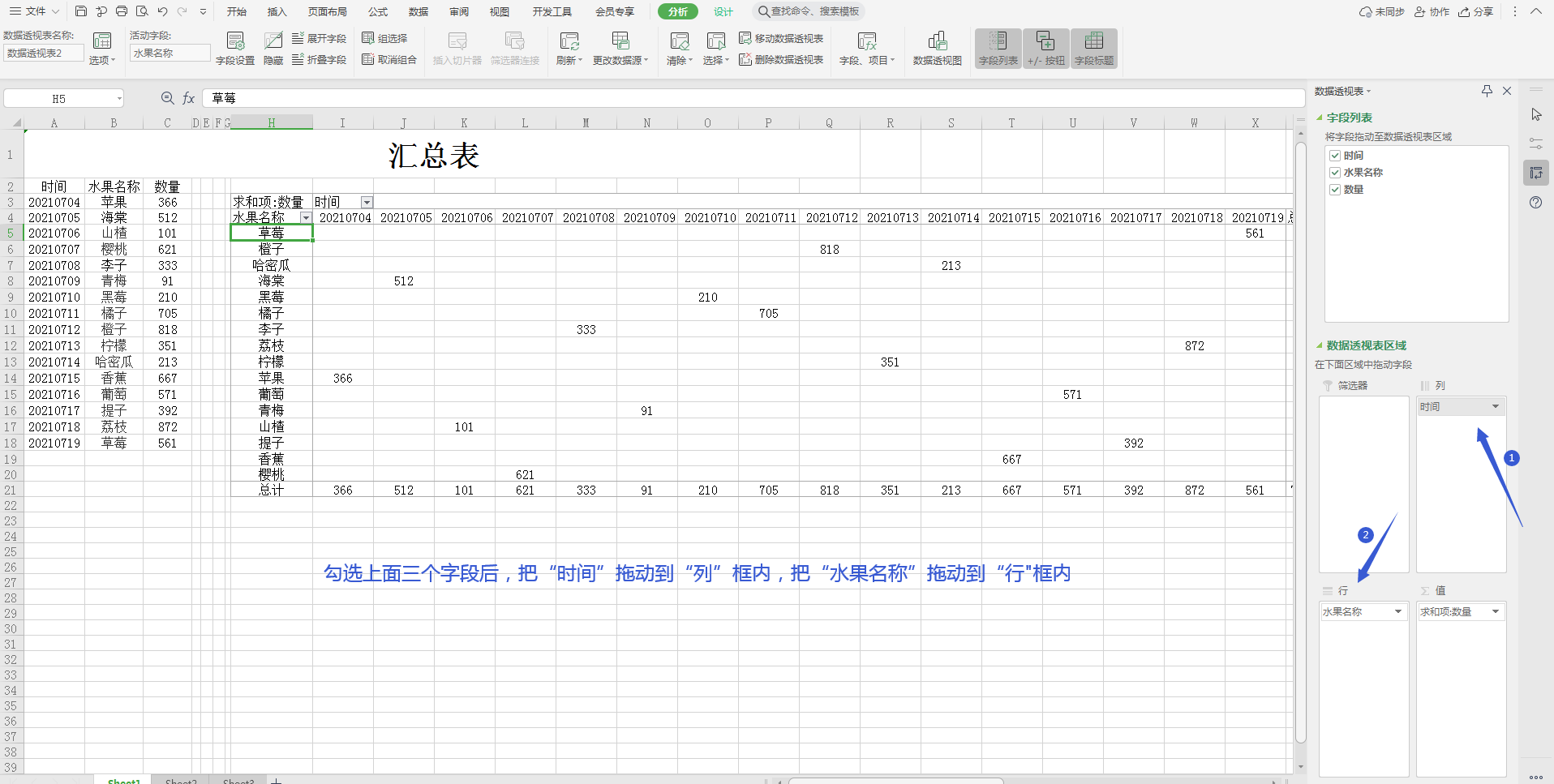The width and height of the screenshot is (1554, 784).
Task: Open the 文件 file menu
Action: (34, 11)
